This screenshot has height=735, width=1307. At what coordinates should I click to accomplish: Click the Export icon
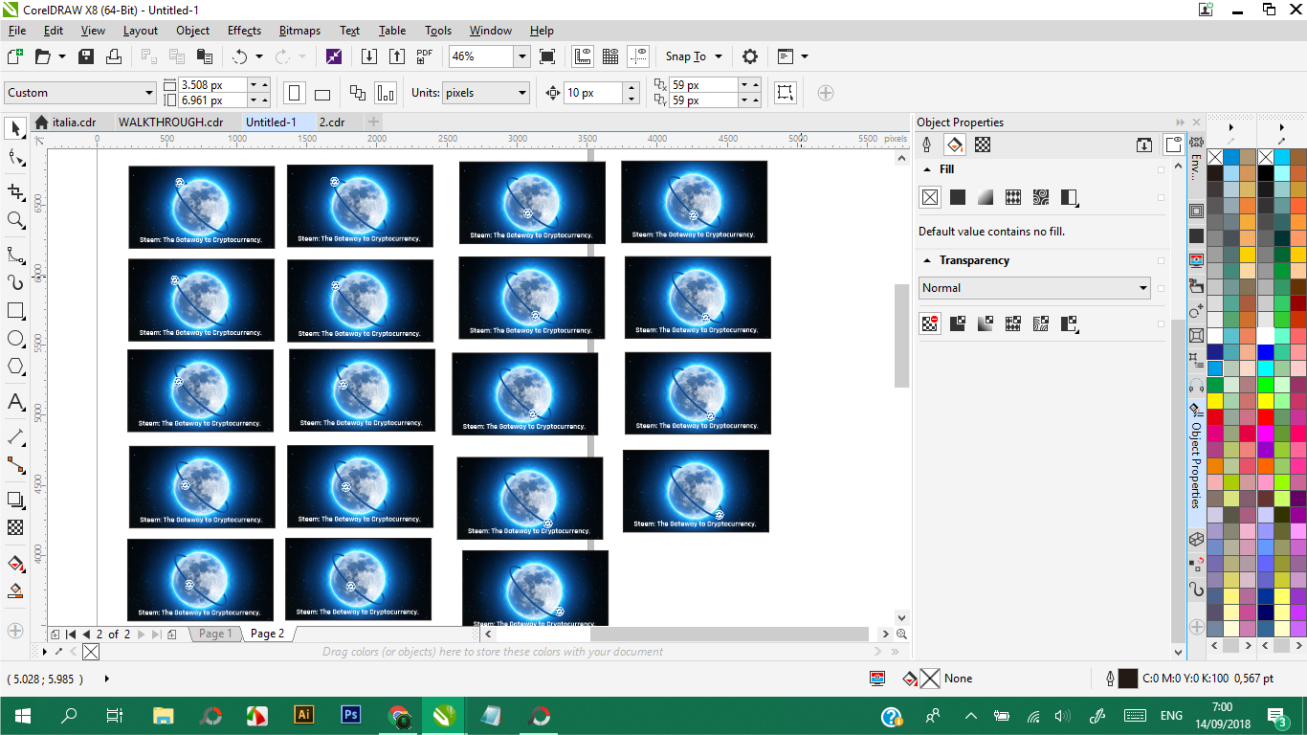point(397,57)
